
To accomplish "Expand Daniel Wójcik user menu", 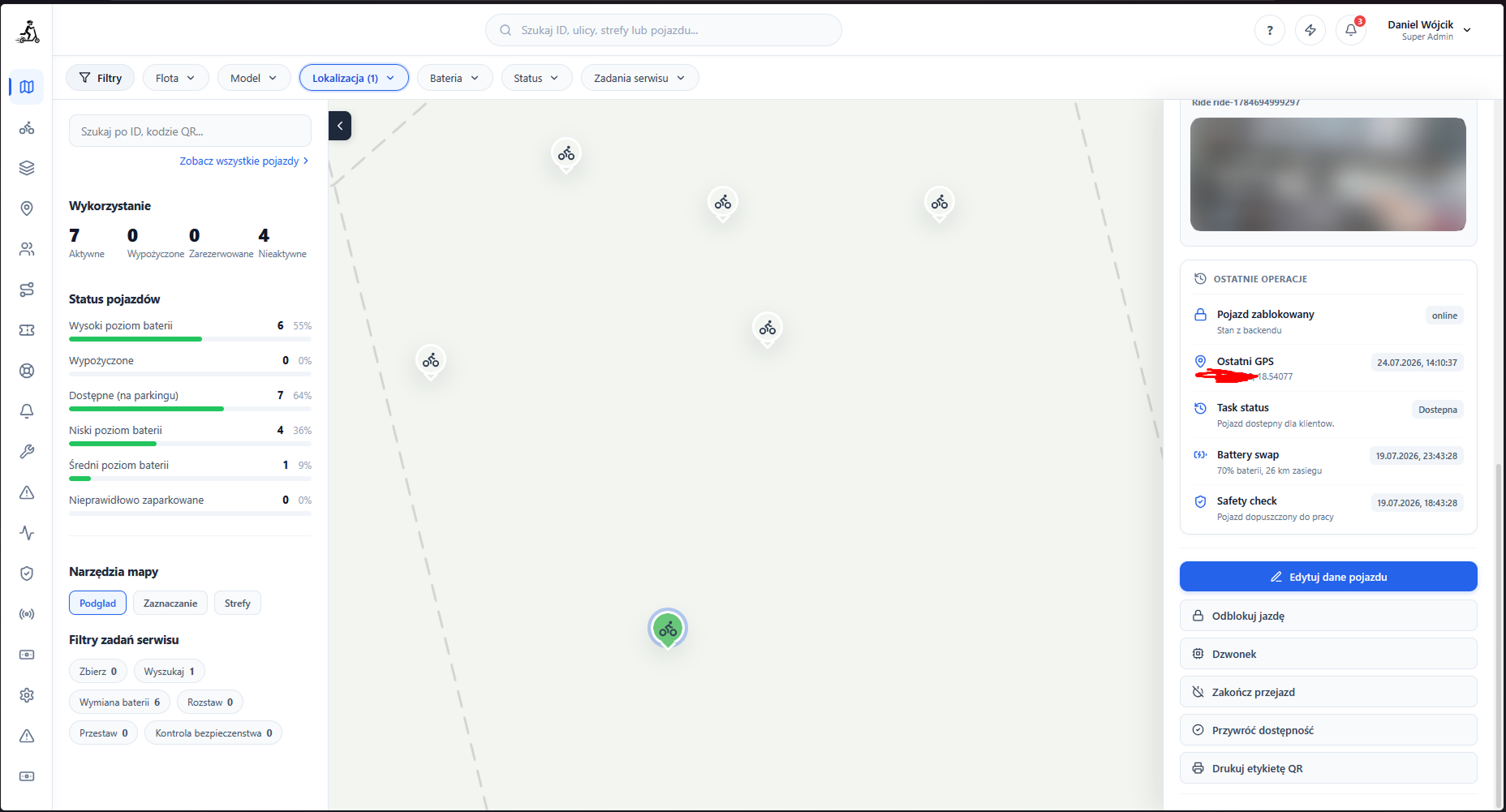I will 1429,30.
